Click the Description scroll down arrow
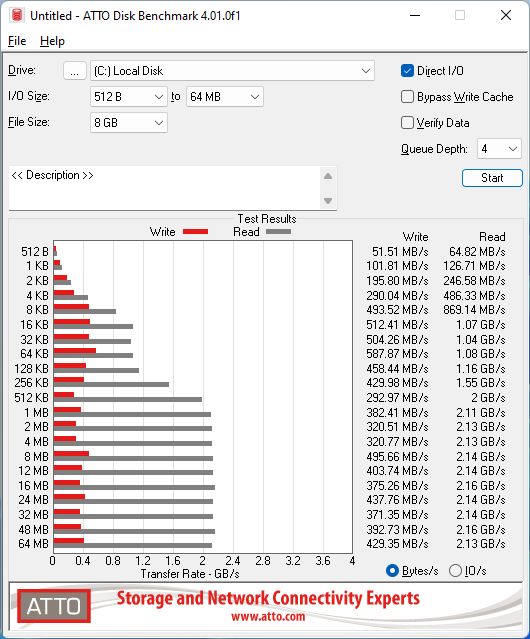 [x=328, y=201]
